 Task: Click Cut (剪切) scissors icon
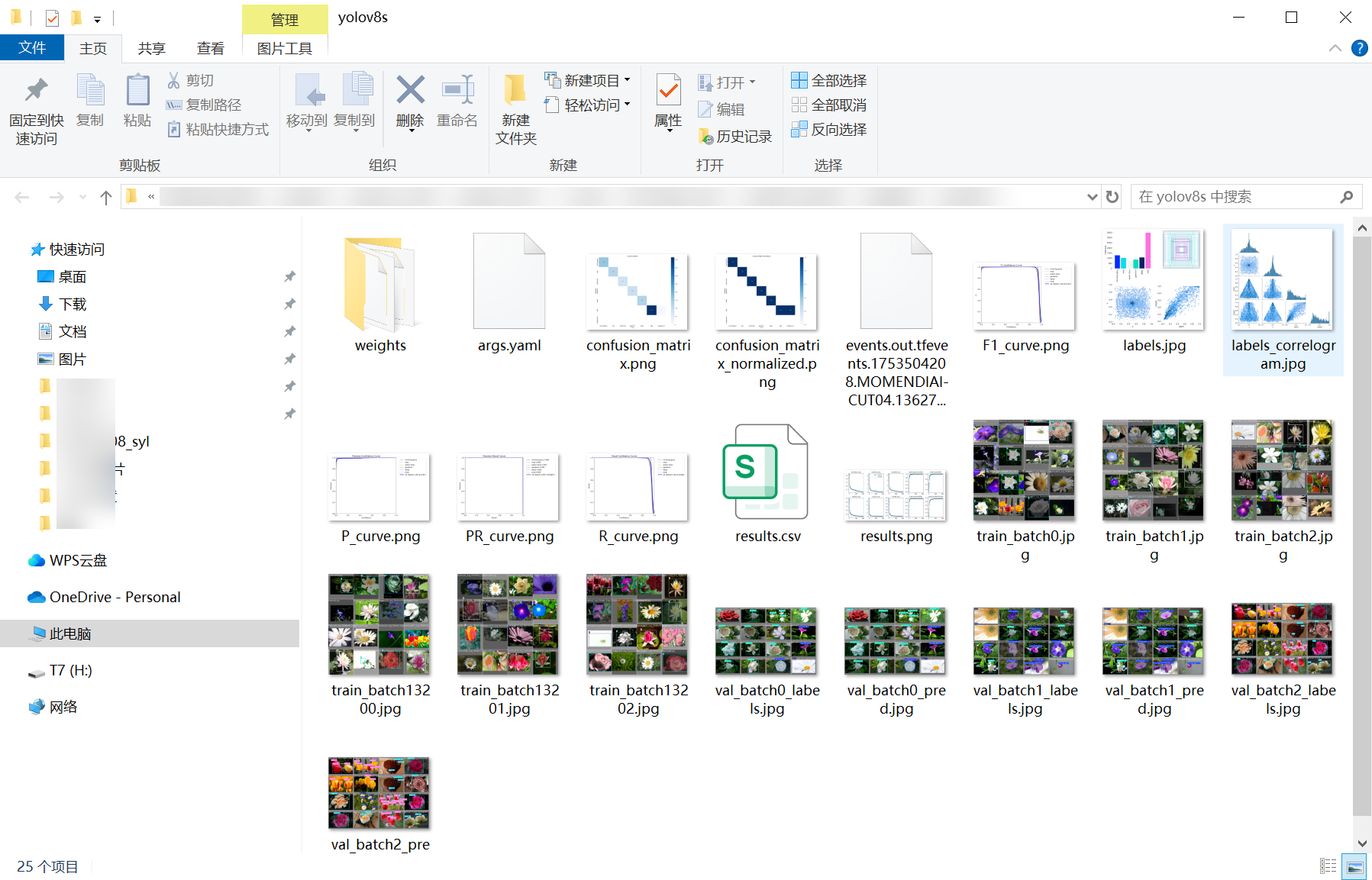[x=174, y=80]
